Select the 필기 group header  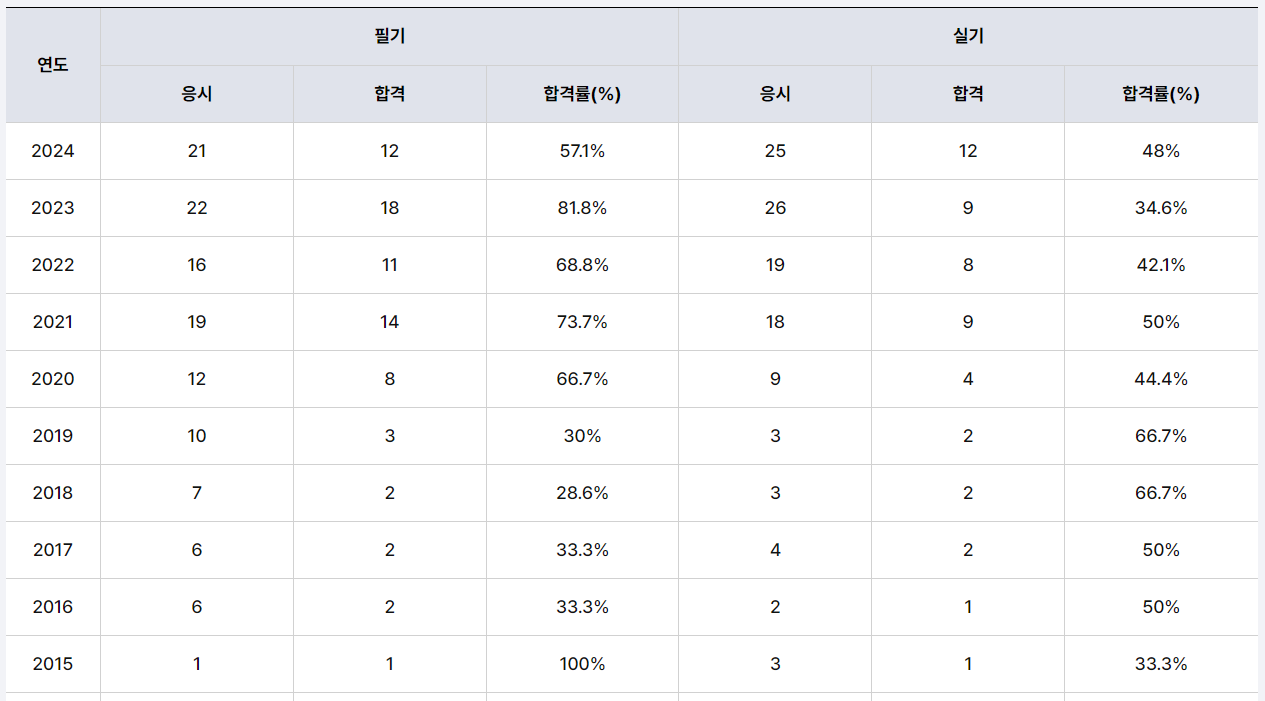pyautogui.click(x=389, y=37)
